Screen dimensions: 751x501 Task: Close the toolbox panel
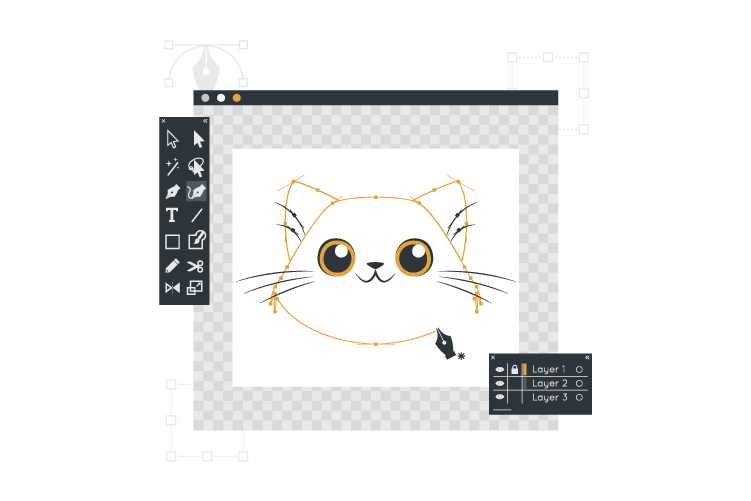point(163,121)
